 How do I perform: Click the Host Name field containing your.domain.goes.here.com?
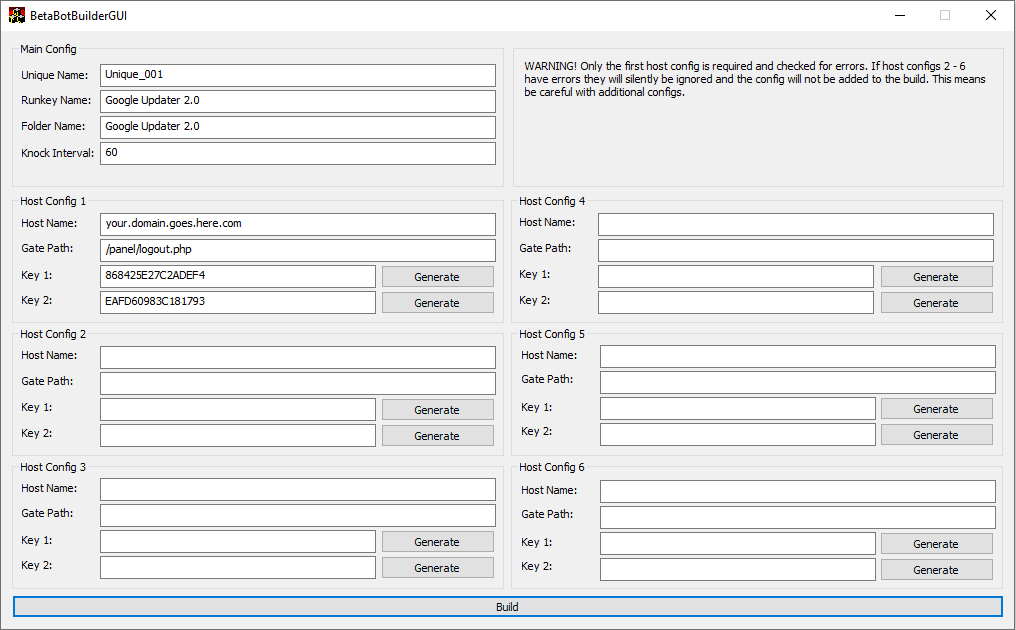[x=297, y=224]
